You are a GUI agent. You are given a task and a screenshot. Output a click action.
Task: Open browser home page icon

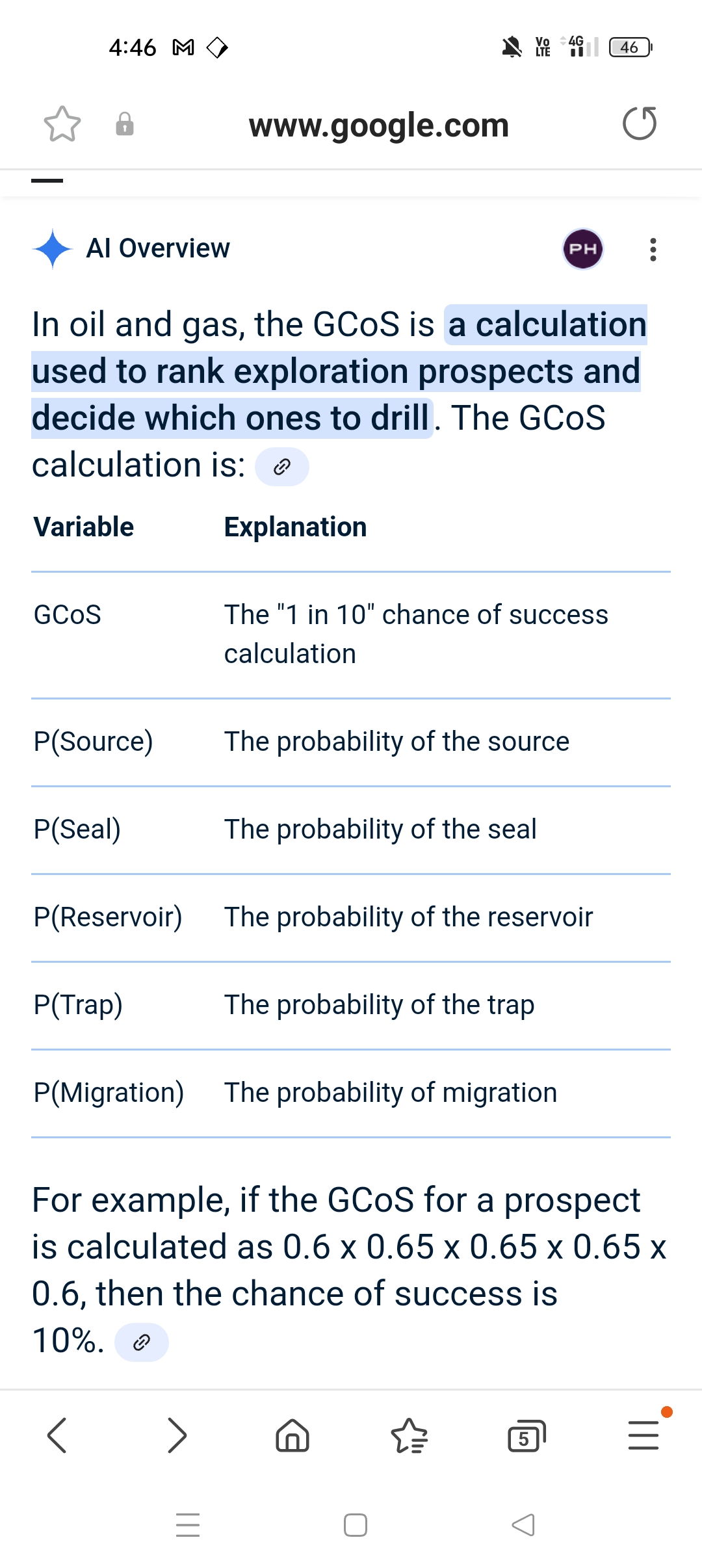coord(292,1435)
